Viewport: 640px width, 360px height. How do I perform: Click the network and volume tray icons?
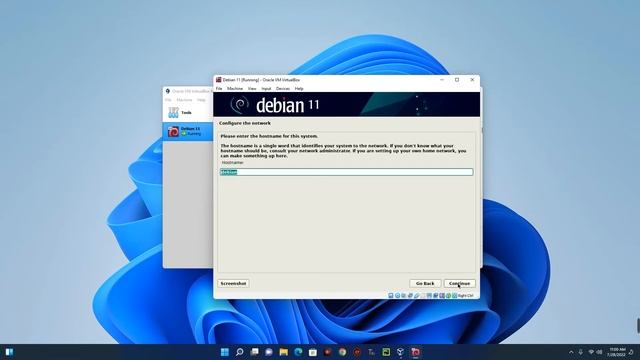tap(595, 352)
